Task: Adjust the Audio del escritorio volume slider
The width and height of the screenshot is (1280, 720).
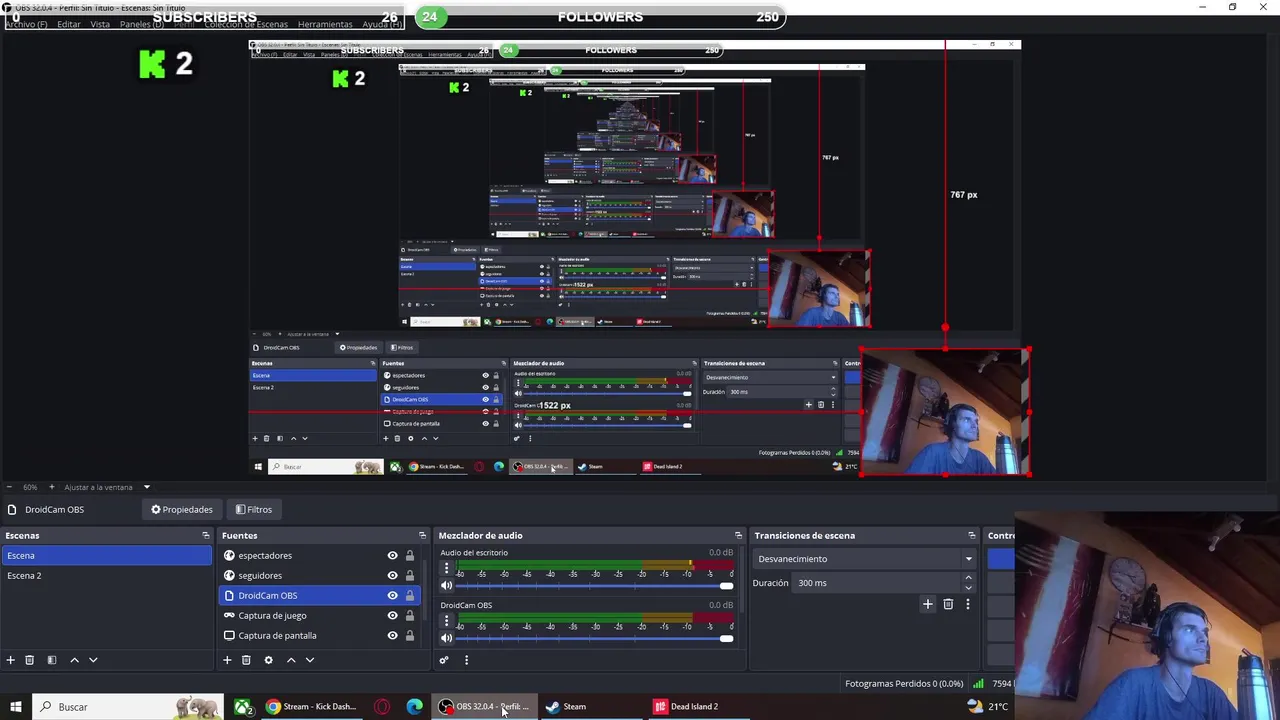Action: tap(594, 586)
